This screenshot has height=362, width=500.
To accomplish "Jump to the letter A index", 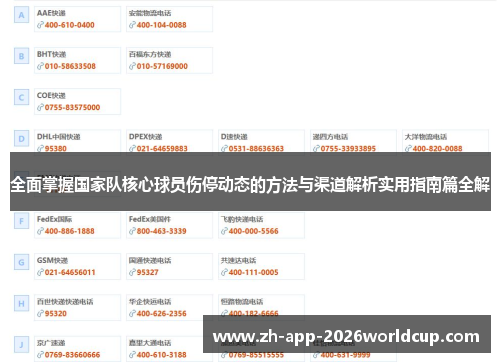I will tap(21, 15).
